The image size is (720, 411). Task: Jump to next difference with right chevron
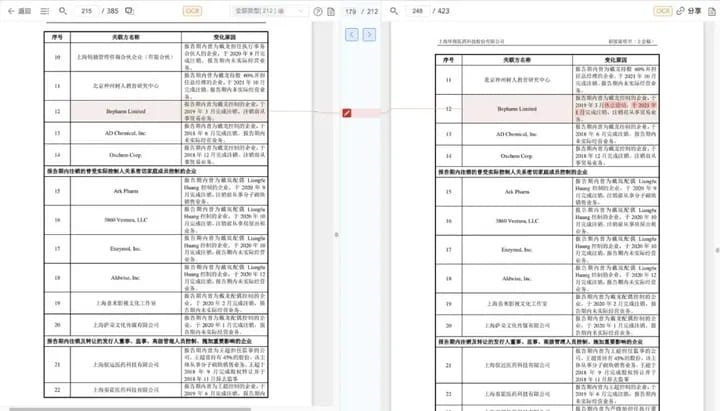pyautogui.click(x=369, y=34)
